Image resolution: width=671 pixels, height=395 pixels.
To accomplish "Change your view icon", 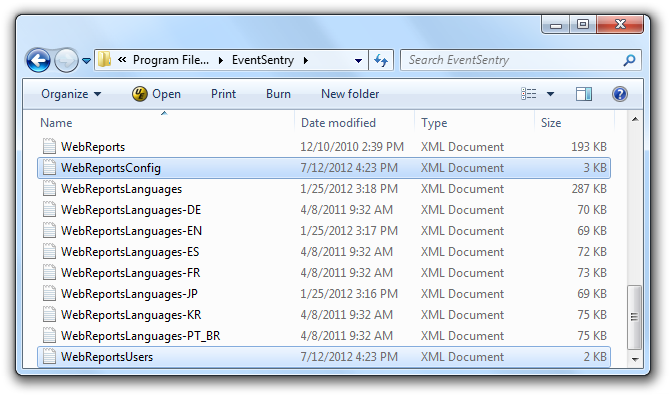I will point(528,94).
